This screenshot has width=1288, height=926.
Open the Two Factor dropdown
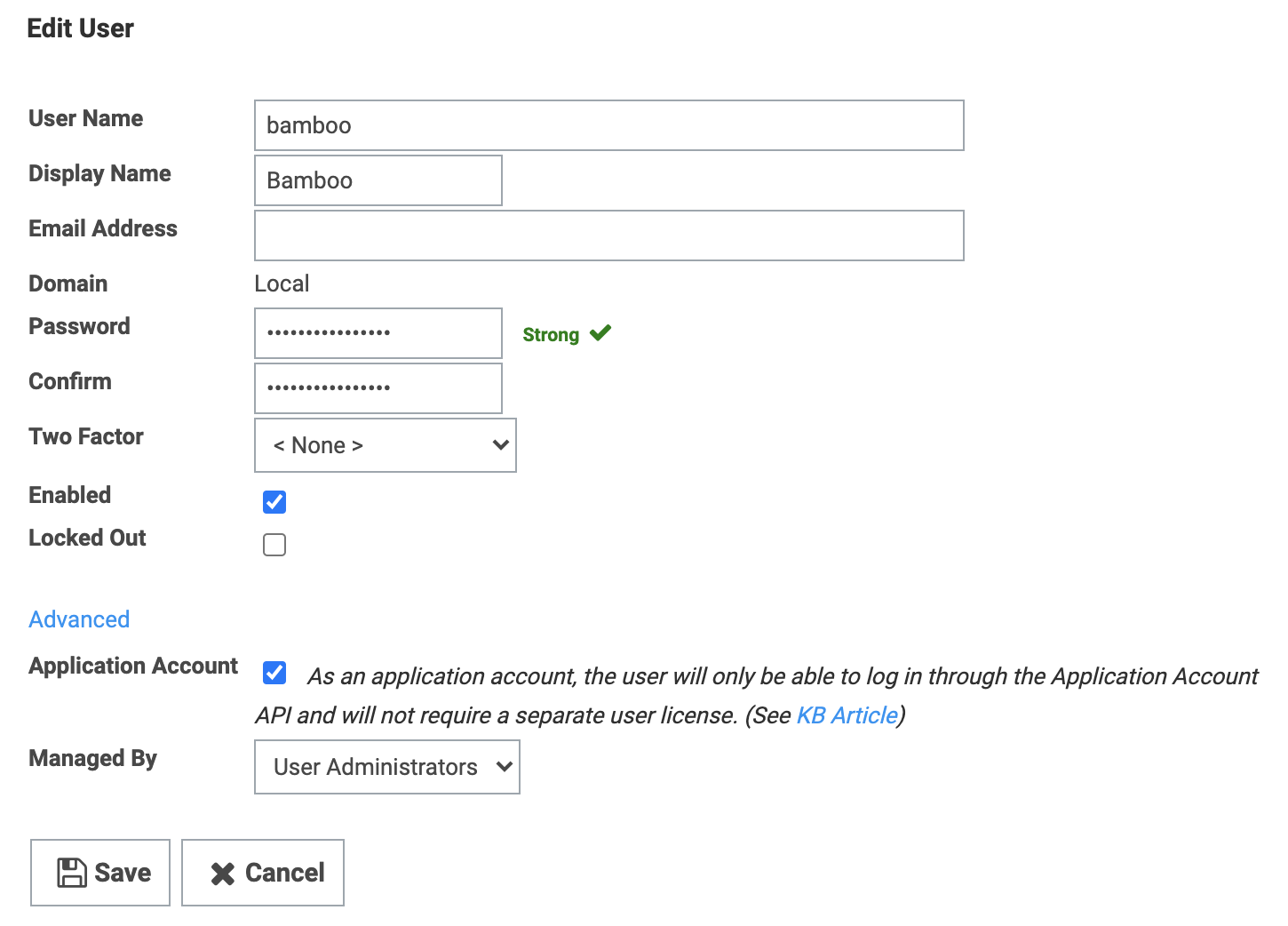[386, 445]
